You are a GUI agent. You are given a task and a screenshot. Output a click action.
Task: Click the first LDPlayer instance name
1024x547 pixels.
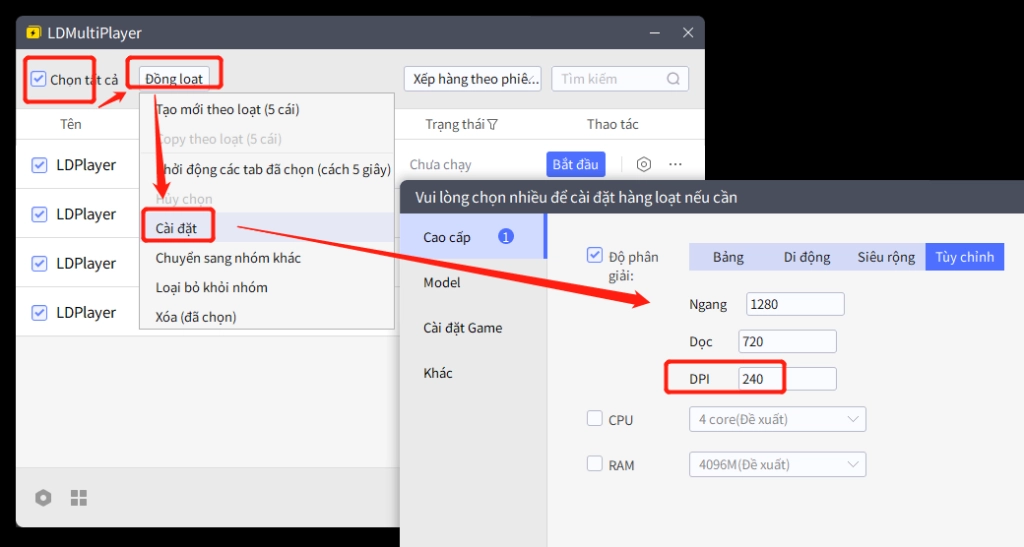click(86, 164)
